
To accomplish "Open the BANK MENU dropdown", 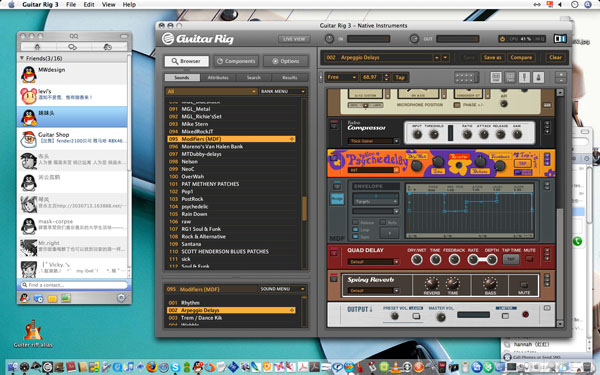I will tap(283, 91).
